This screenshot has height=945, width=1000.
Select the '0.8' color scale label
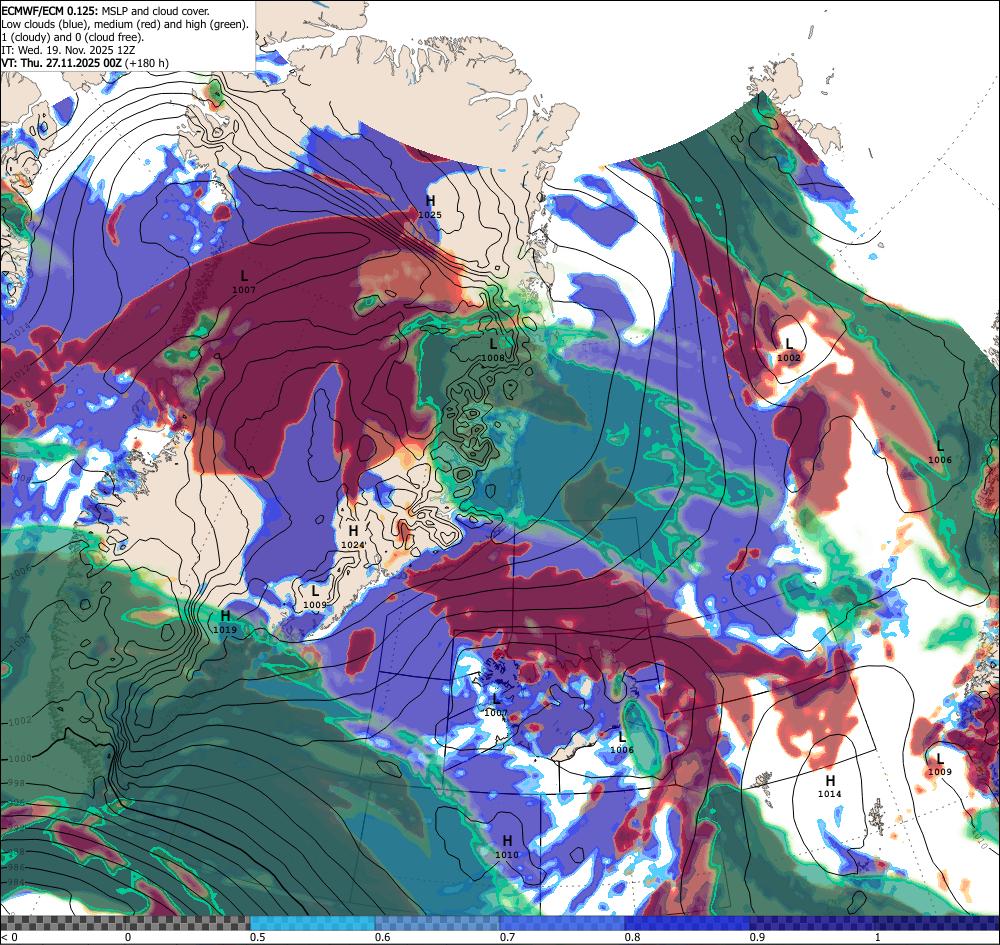tap(633, 937)
